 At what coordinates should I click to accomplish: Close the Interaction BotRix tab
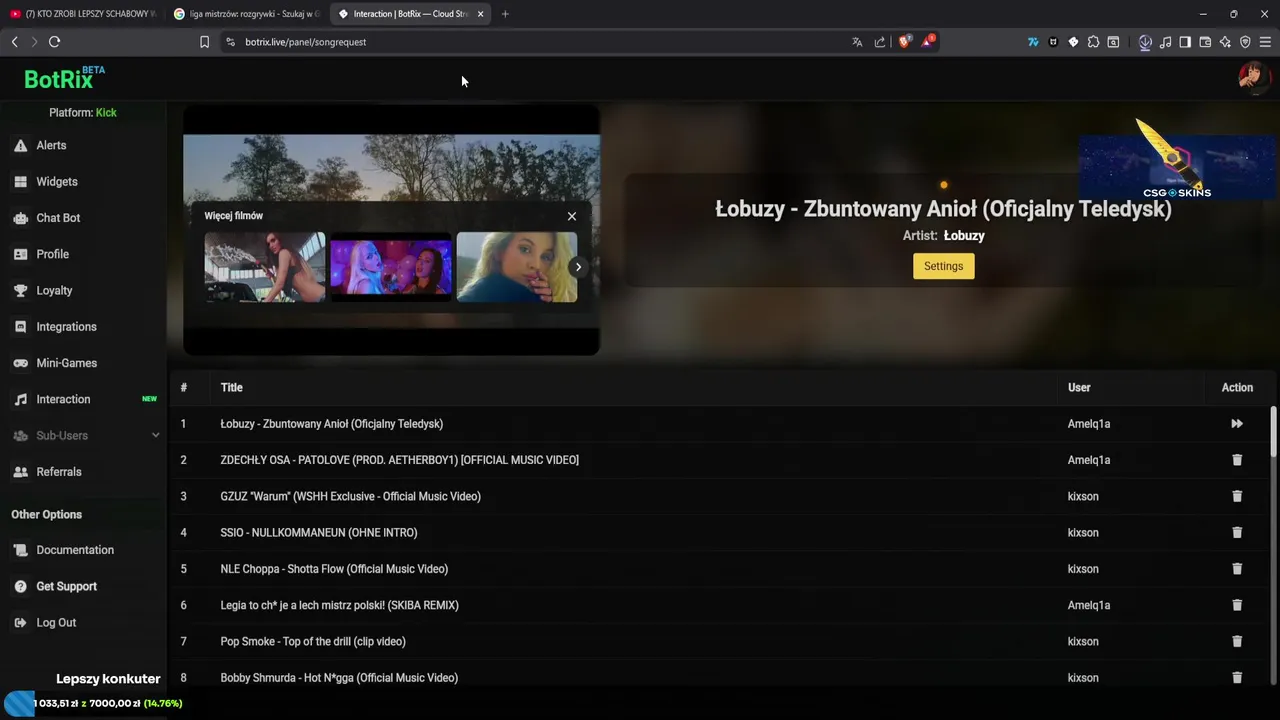point(481,14)
